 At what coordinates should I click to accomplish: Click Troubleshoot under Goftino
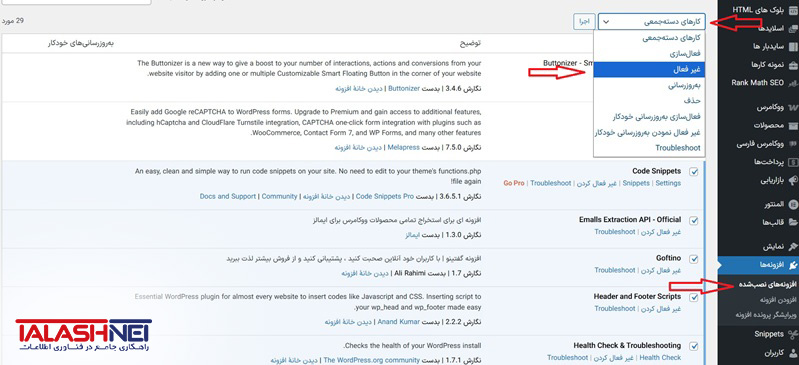tap(615, 270)
